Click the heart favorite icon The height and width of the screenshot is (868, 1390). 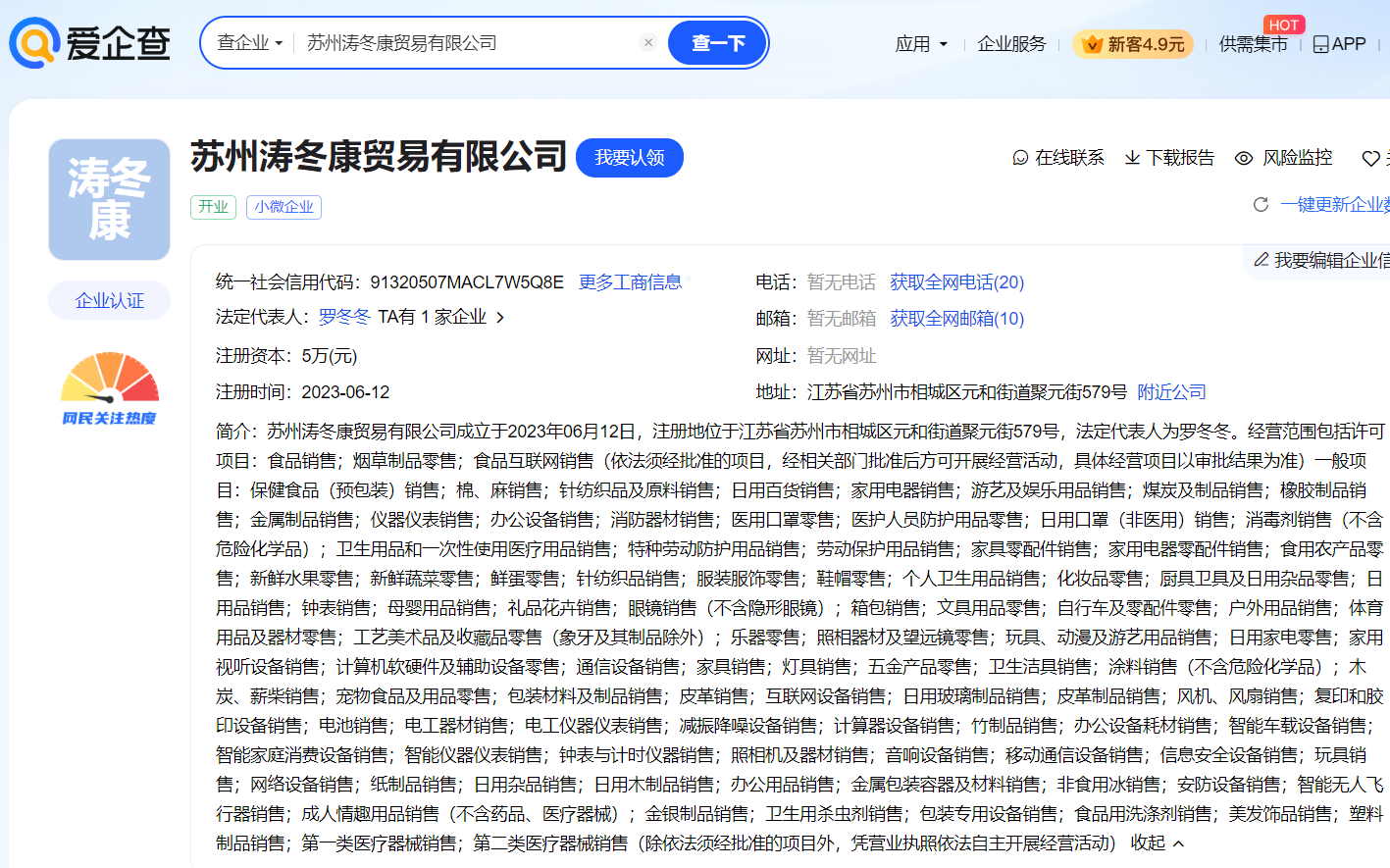click(1370, 158)
